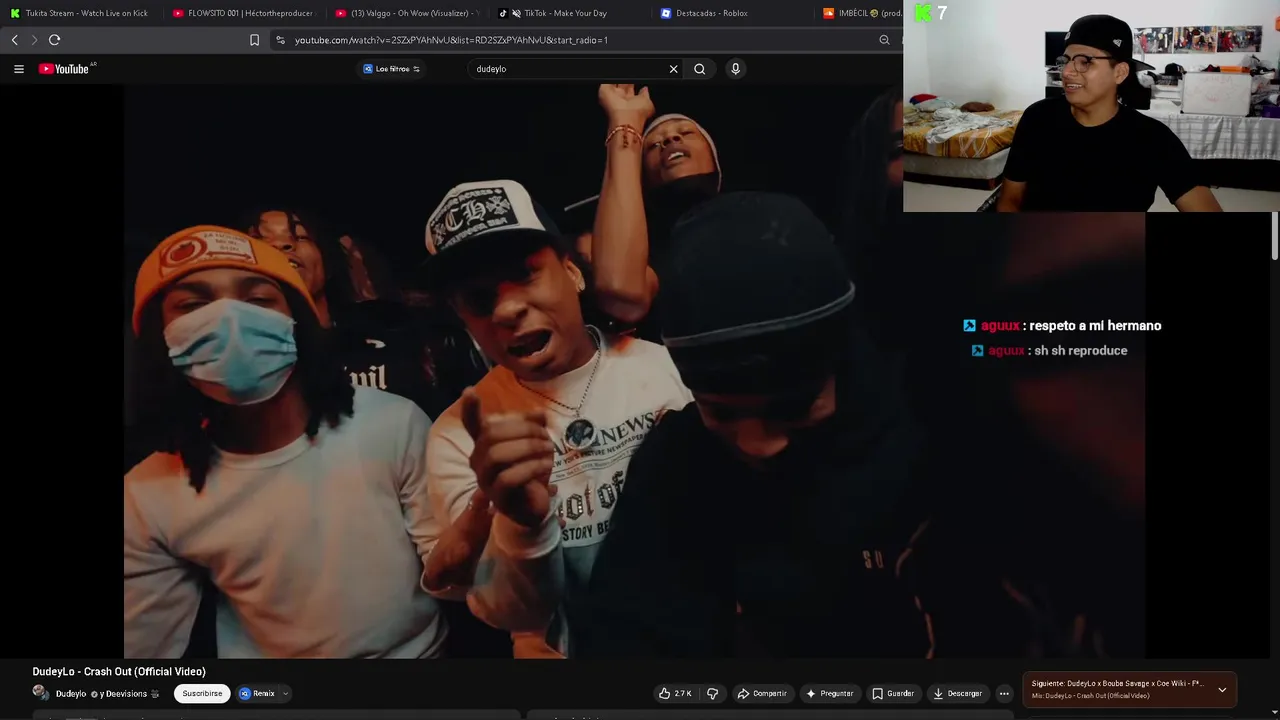This screenshot has height=720, width=1280.
Task: Dislike the video with thumbs down
Action: pos(712,693)
